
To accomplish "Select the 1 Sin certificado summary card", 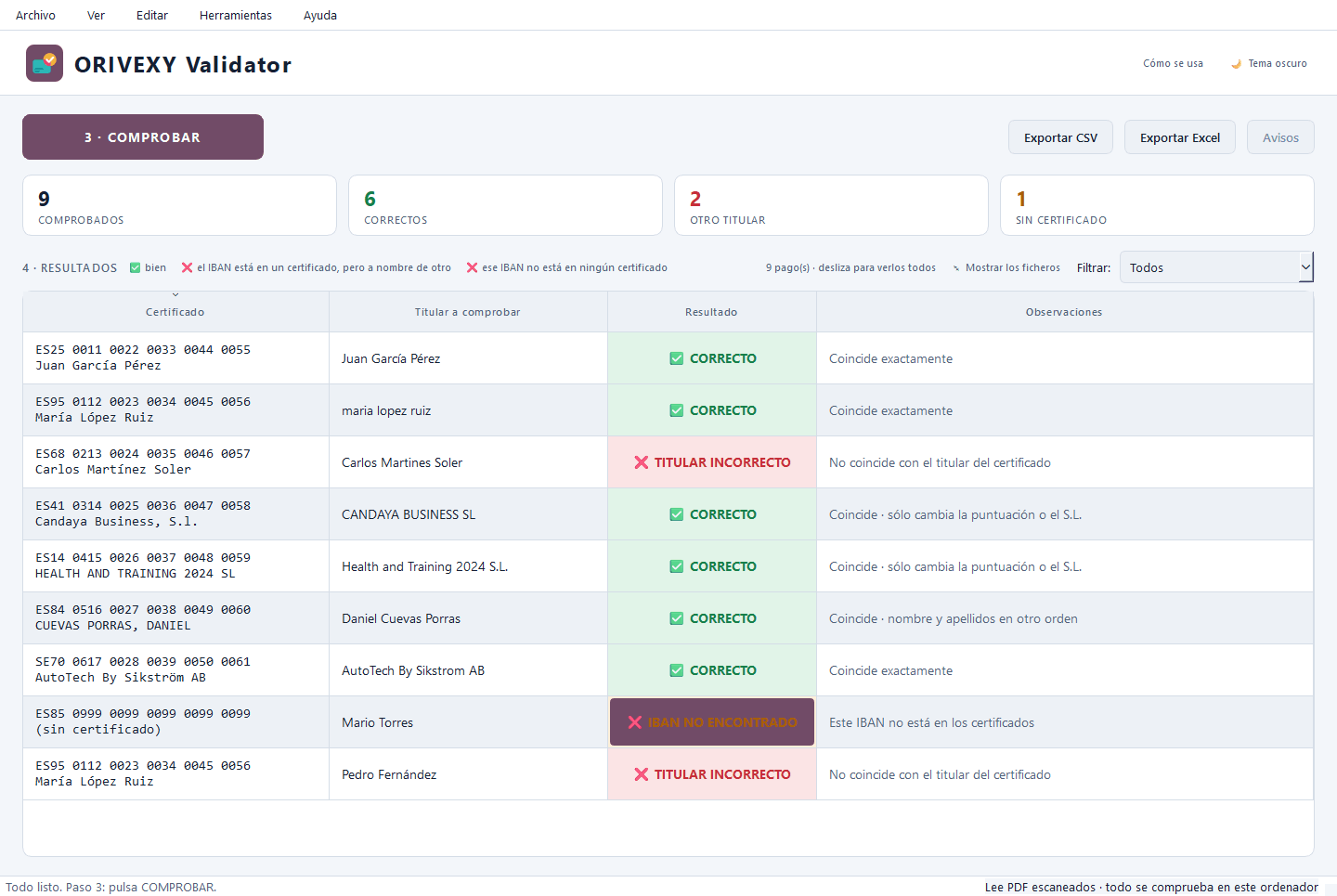I will (1157, 205).
